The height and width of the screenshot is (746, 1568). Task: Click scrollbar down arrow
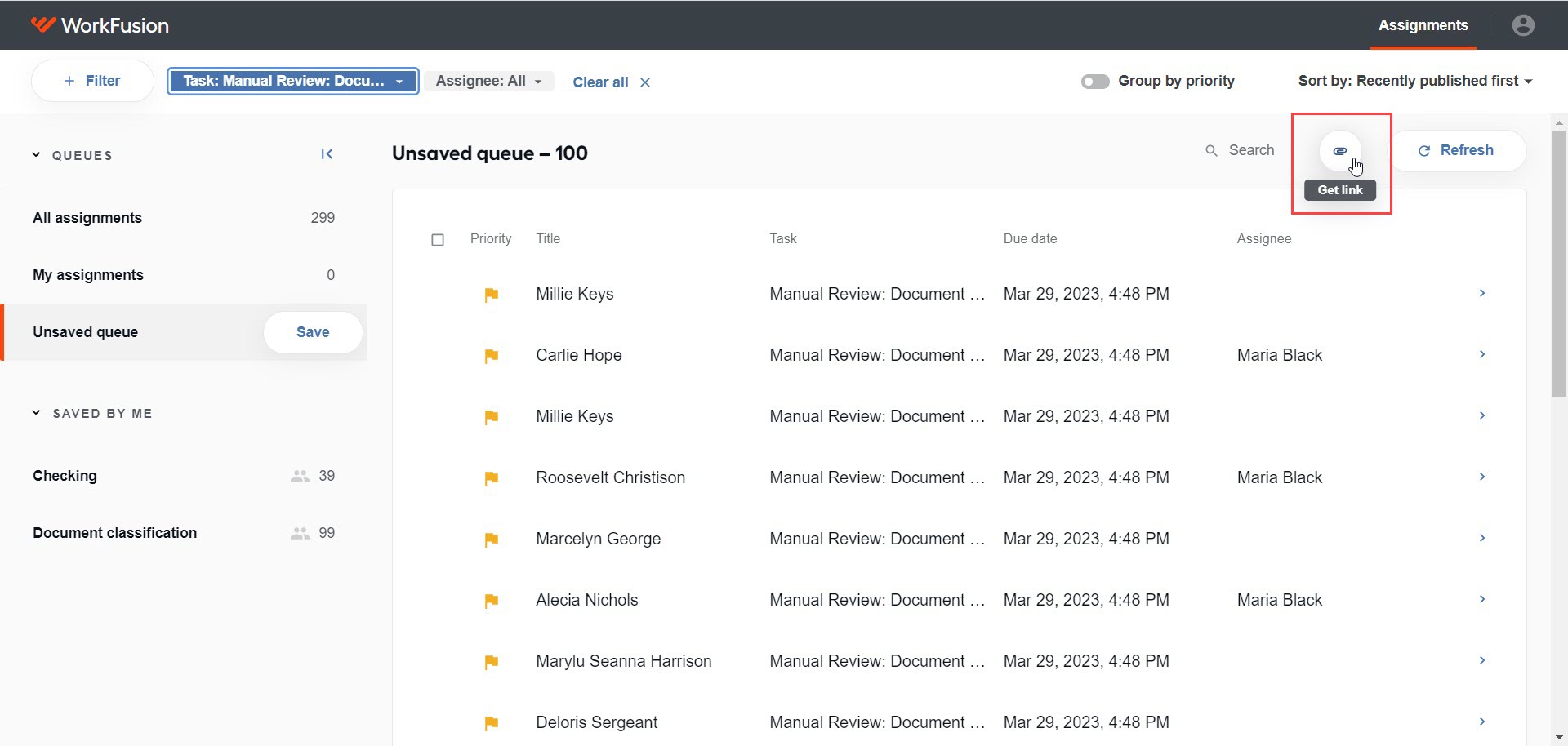click(1560, 739)
